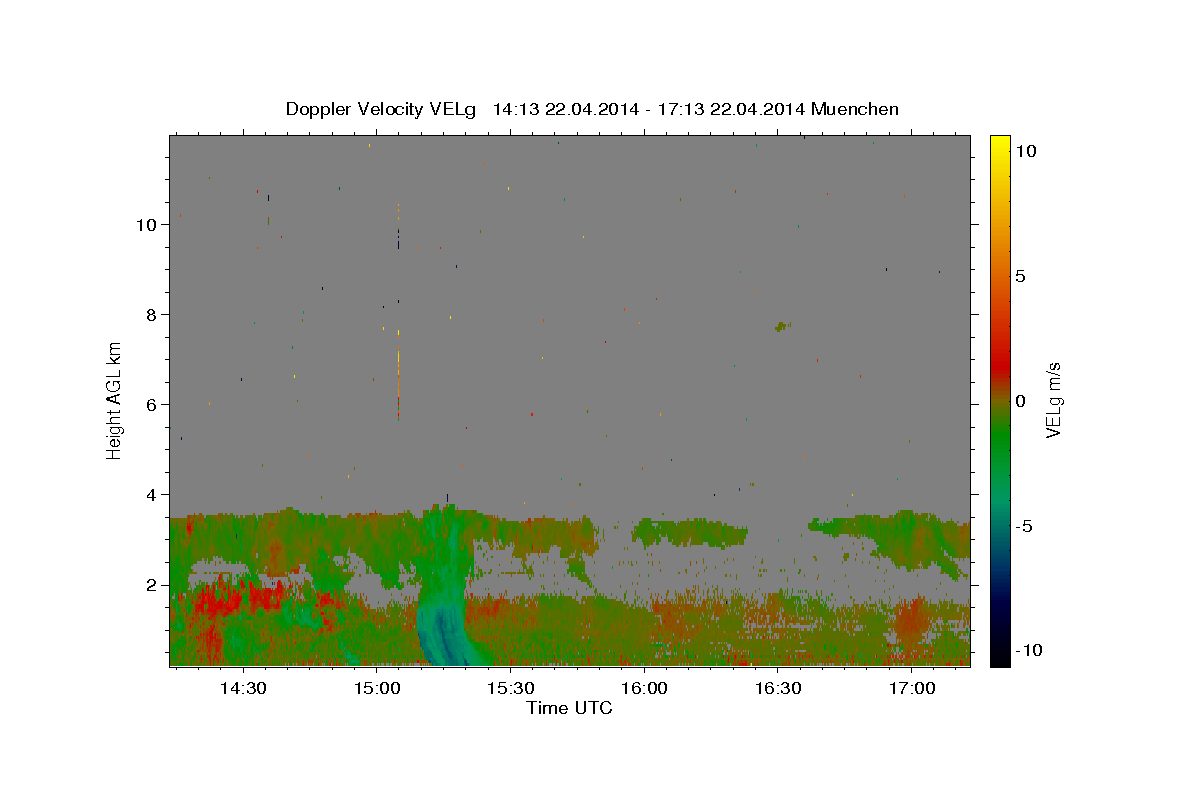This screenshot has height=800, width=1200.
Task: Click the yellow top of the colorbar
Action: point(999,145)
